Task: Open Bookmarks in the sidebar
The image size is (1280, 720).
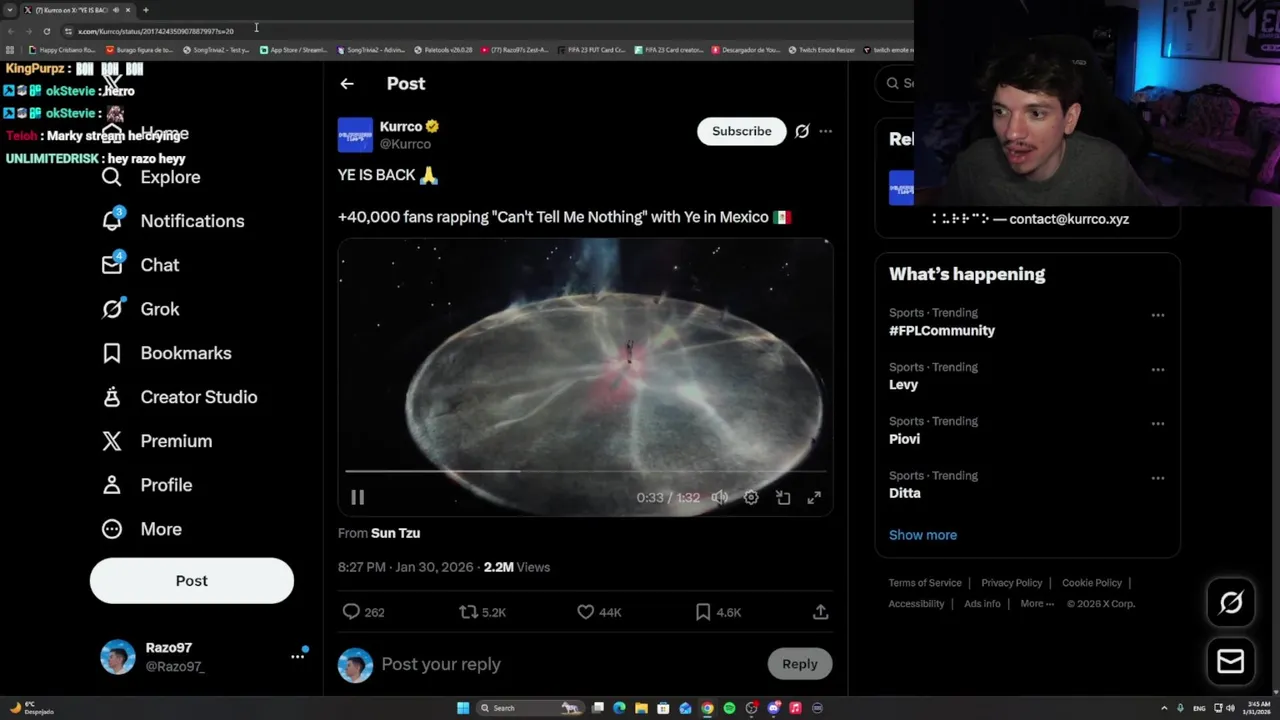Action: (x=166, y=353)
